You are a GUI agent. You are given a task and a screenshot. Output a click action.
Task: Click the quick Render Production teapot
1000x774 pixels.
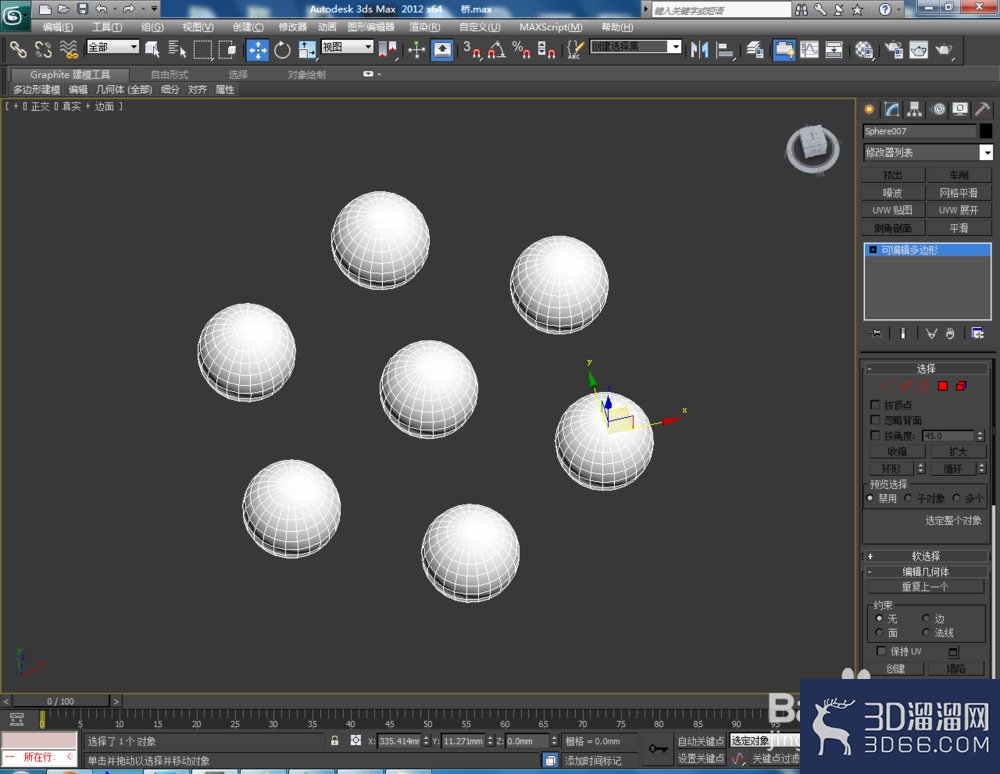coord(944,49)
